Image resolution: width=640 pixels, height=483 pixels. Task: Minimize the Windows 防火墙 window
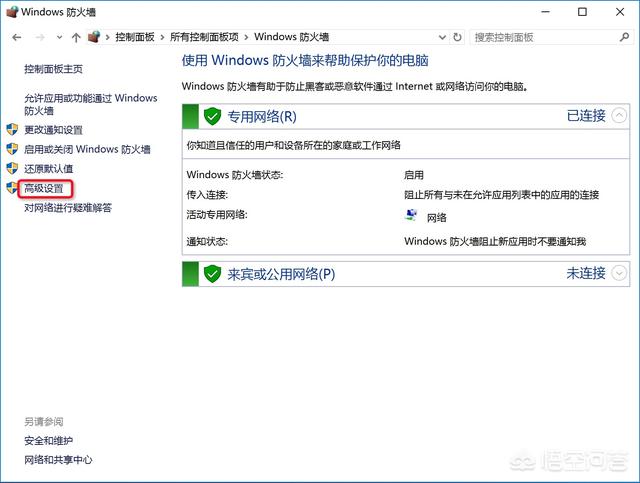(545, 12)
